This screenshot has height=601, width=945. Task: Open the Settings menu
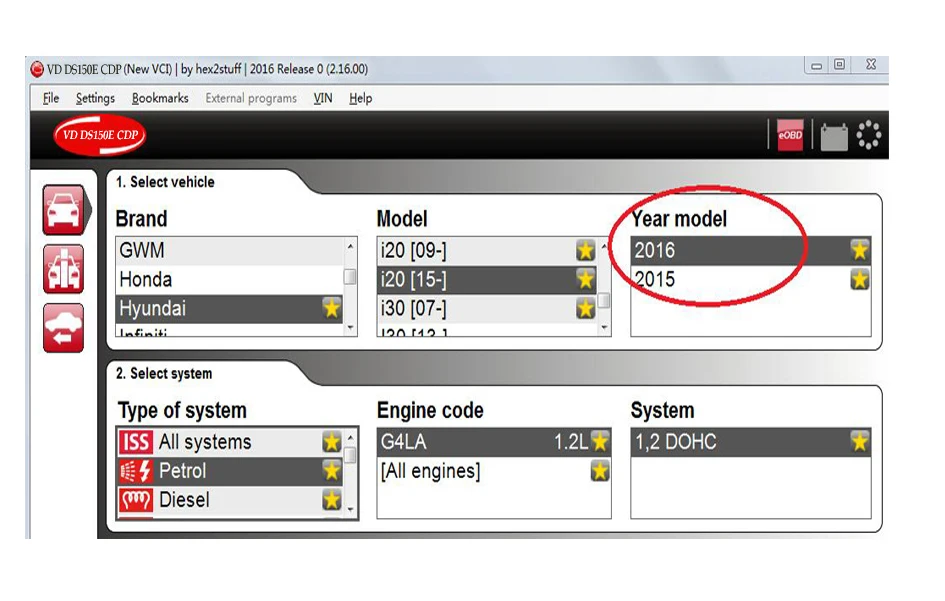coord(95,98)
